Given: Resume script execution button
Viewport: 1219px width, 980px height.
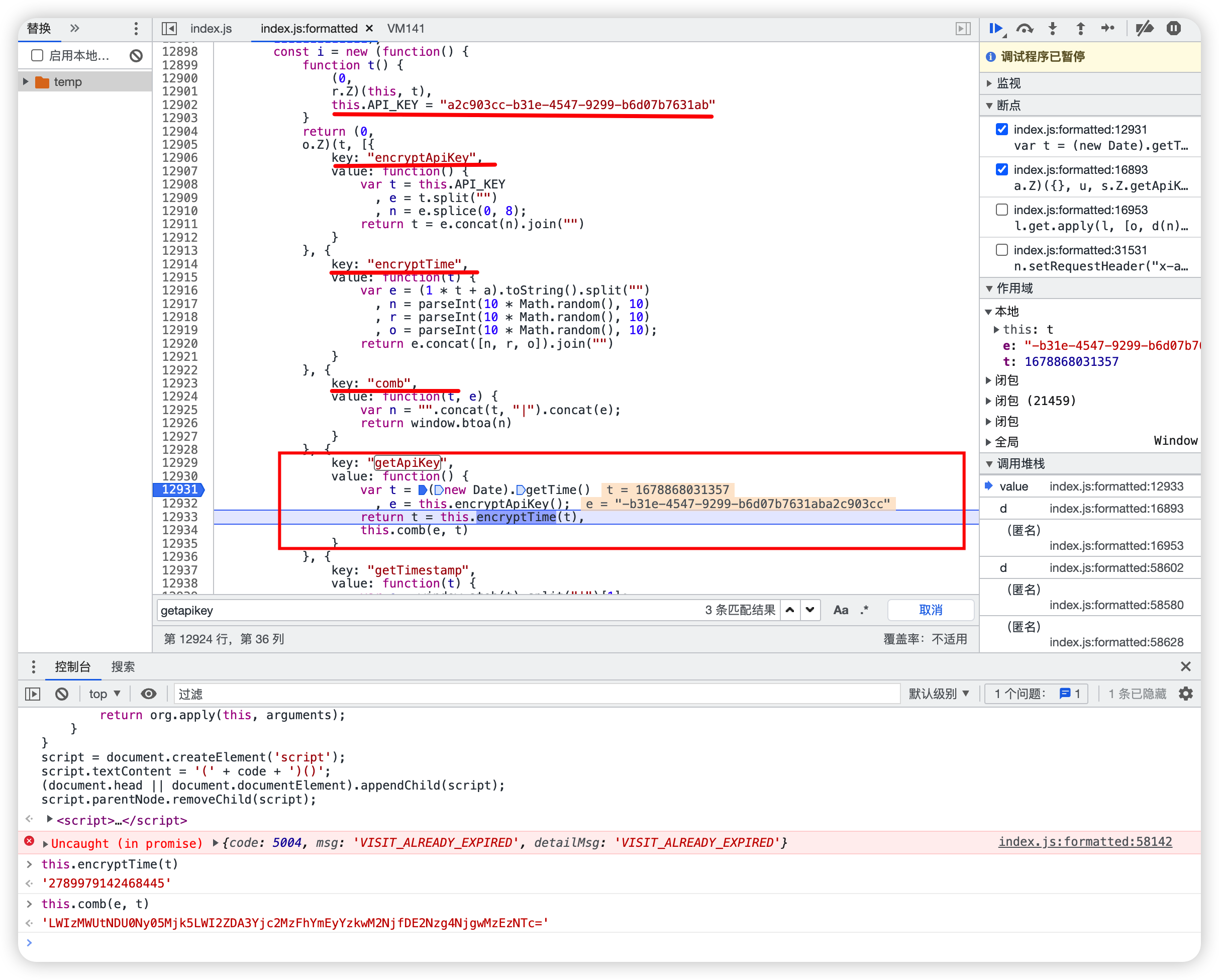Looking at the screenshot, I should (x=996, y=28).
